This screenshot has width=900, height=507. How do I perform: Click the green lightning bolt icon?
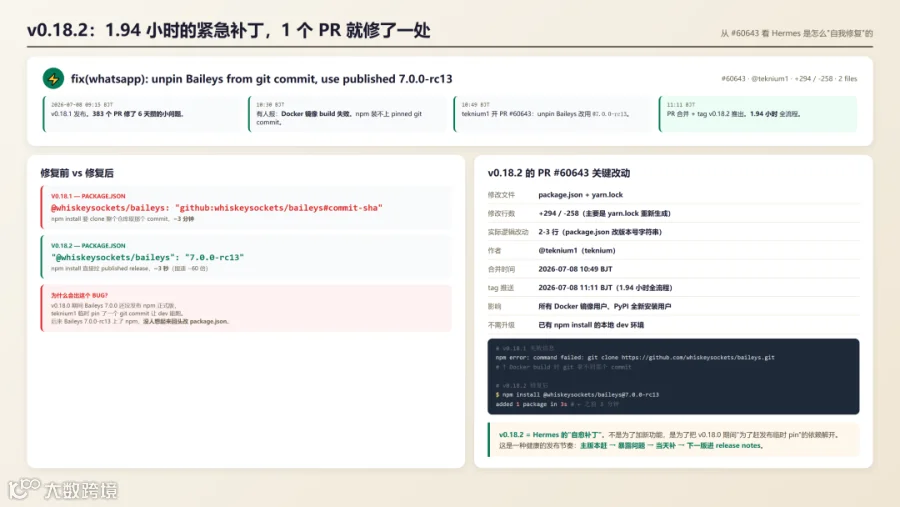(53, 78)
